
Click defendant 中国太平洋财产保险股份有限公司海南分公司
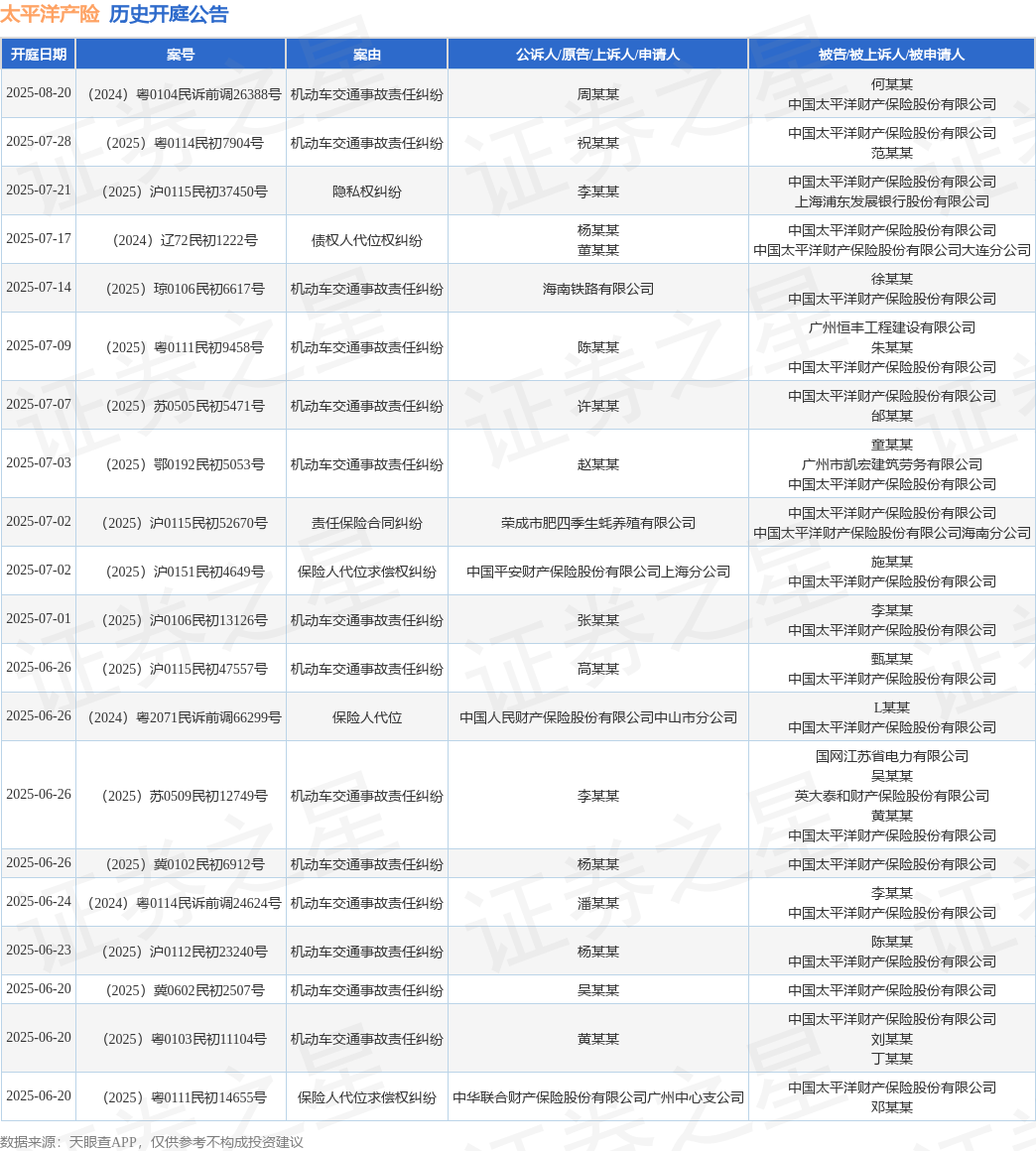click(891, 533)
